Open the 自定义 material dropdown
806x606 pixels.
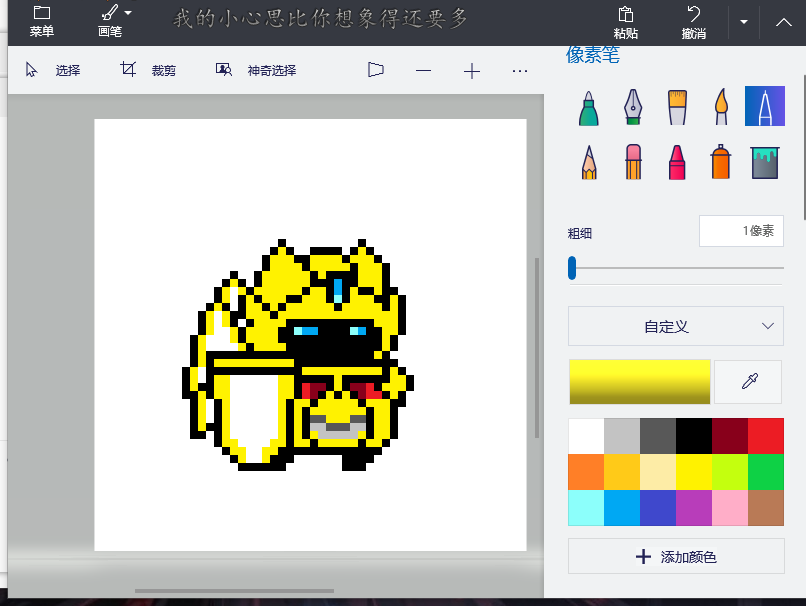pyautogui.click(x=676, y=326)
